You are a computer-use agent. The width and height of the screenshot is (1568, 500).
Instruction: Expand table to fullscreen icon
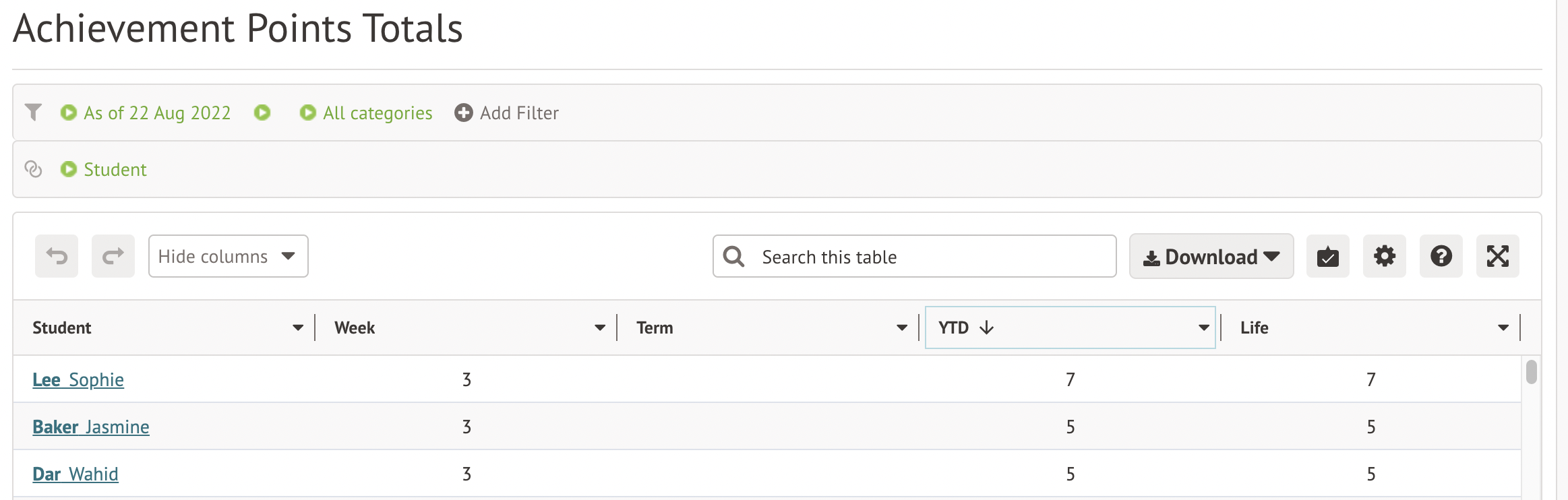[x=1498, y=256]
